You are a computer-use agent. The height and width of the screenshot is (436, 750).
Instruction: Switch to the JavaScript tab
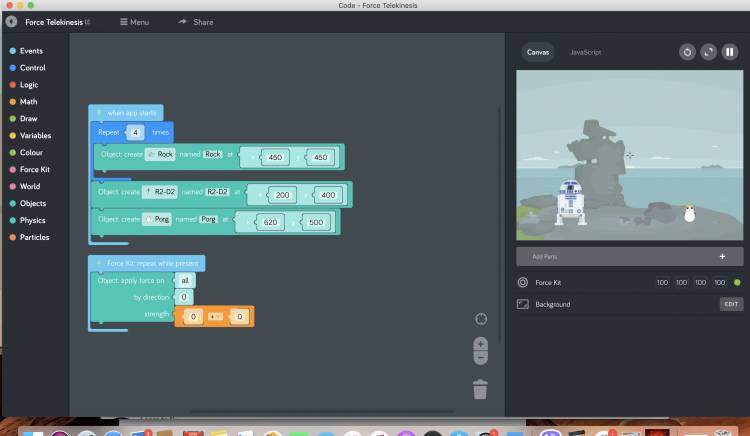pos(585,52)
